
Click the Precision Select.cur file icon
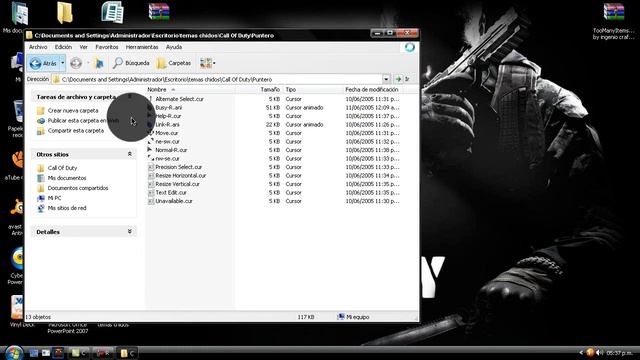151,167
